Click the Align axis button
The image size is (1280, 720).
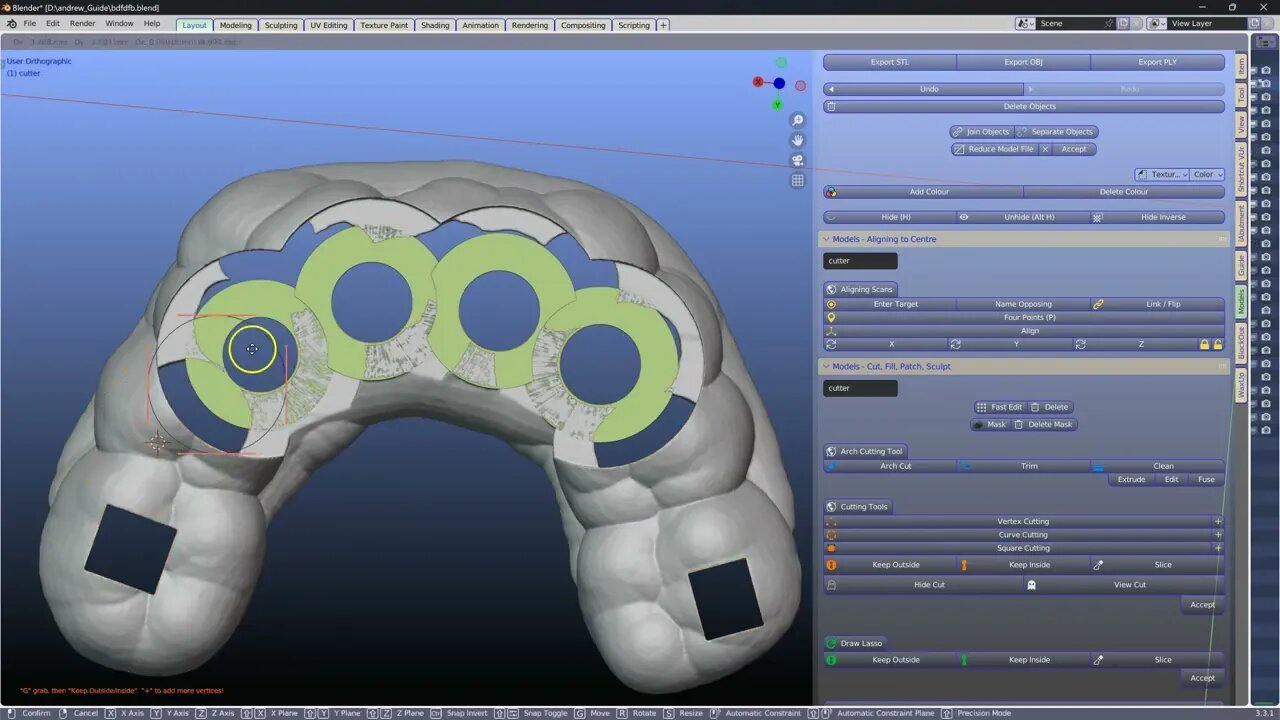point(1024,331)
